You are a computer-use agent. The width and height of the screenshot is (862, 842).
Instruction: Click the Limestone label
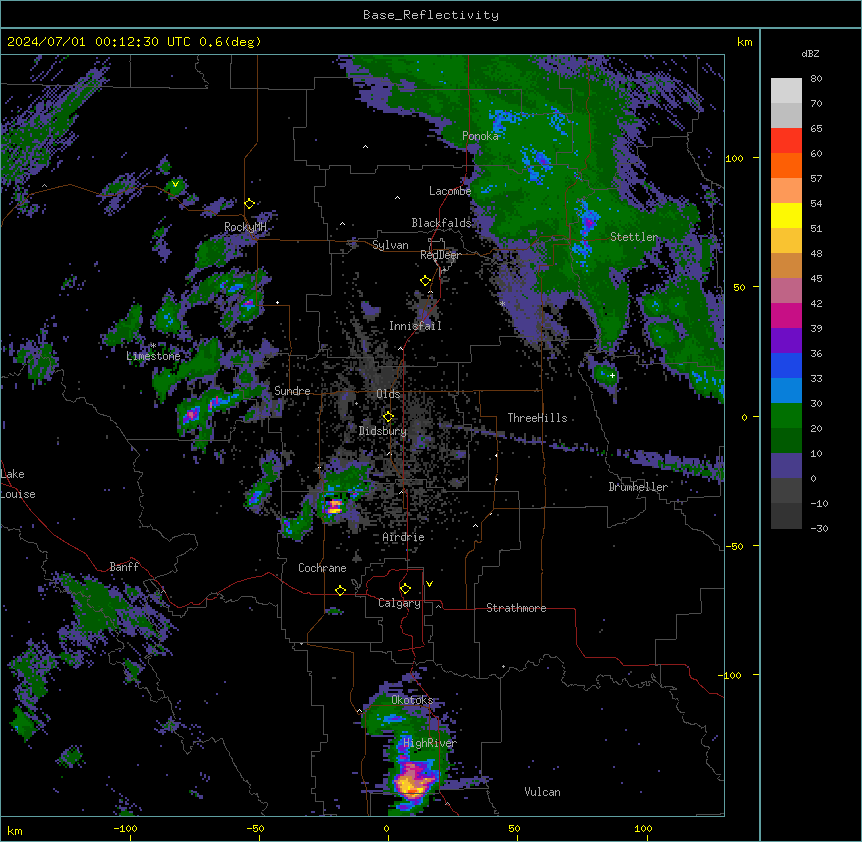pos(153,356)
